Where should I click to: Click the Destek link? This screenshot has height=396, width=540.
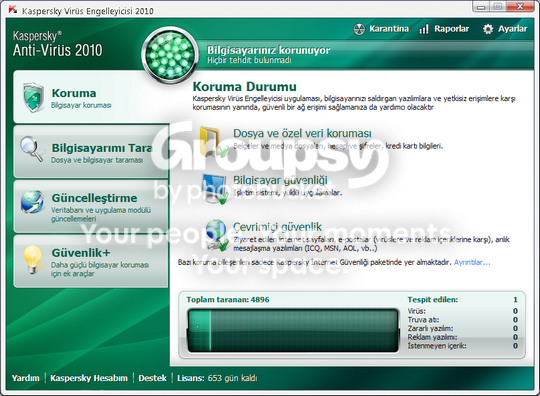point(152,378)
